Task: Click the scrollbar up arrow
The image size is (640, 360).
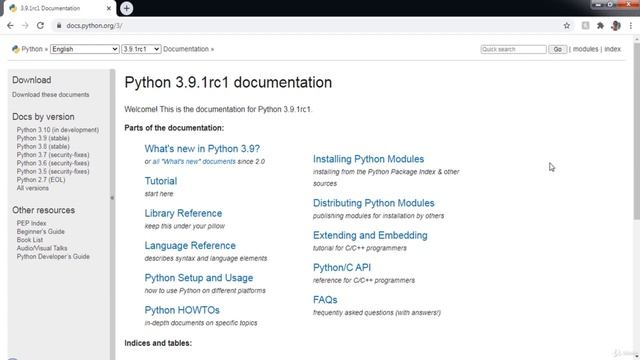Action: click(x=636, y=39)
